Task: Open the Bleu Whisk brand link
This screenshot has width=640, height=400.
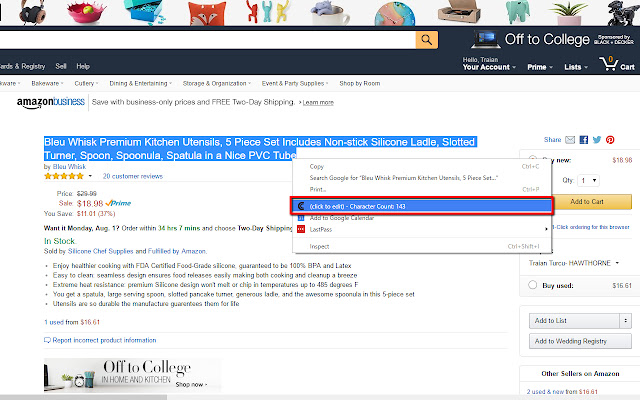Action: [x=69, y=167]
